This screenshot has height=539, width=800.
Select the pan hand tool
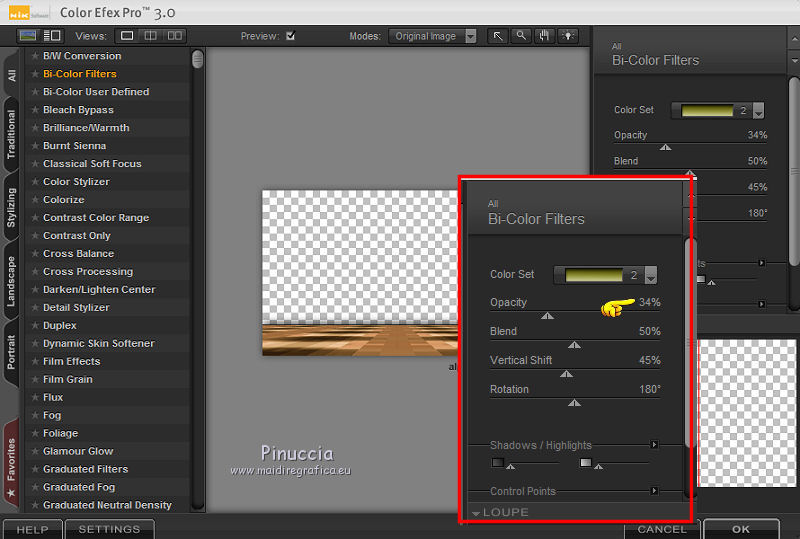click(x=544, y=36)
